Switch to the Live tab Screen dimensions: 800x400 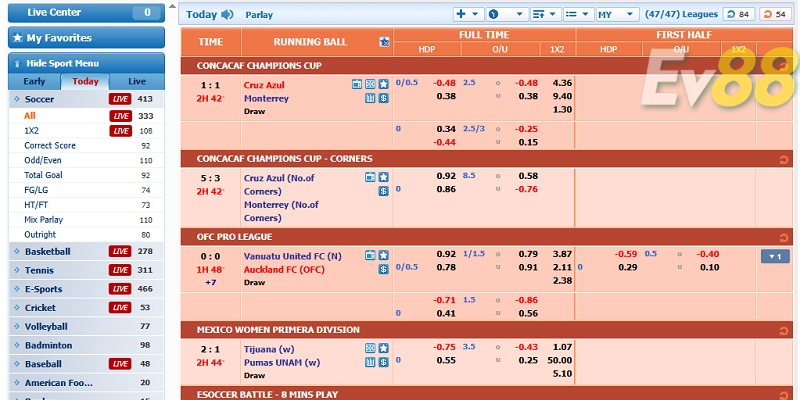tap(137, 81)
